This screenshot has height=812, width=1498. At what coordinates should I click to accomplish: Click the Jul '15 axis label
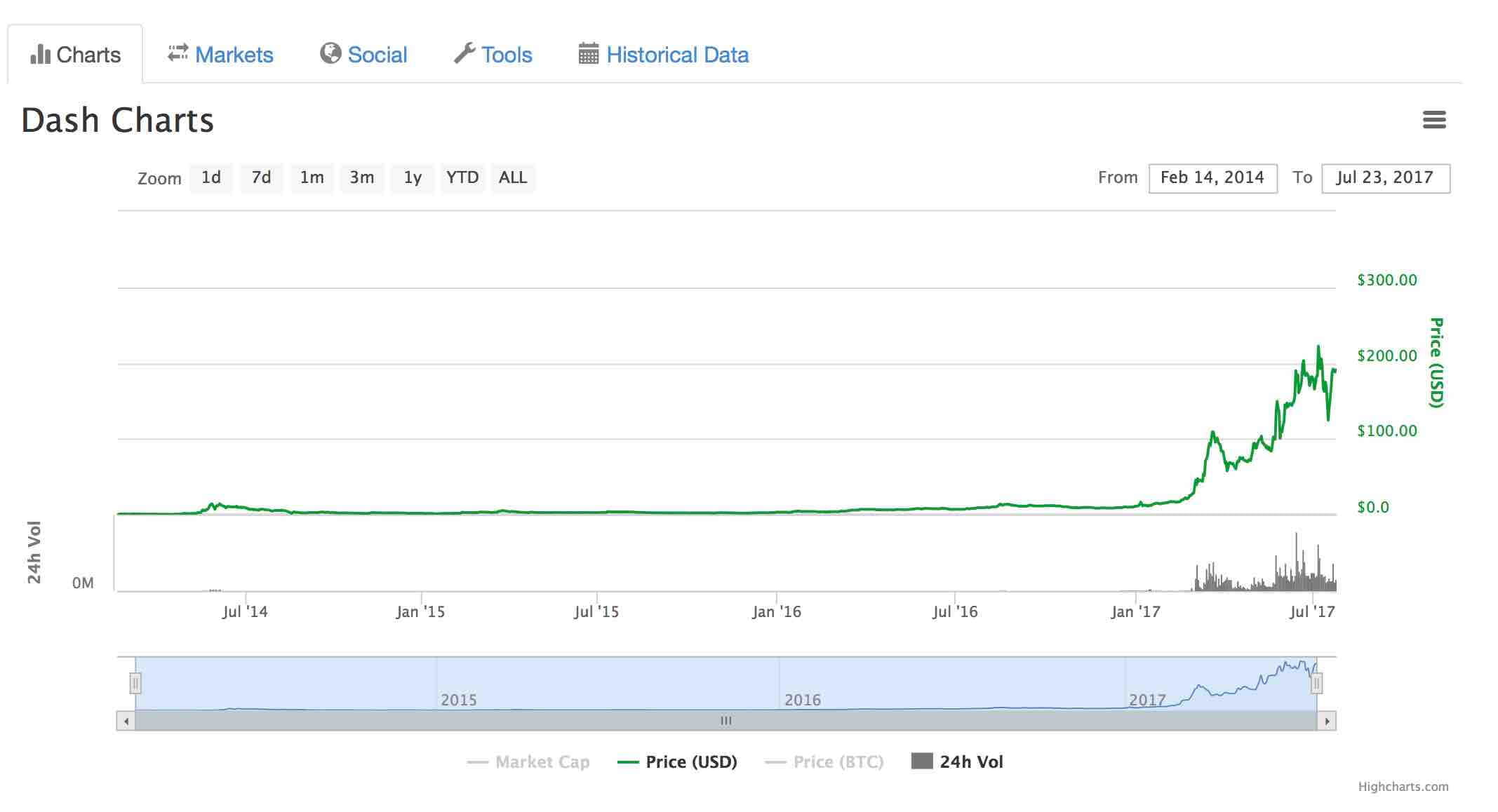pyautogui.click(x=596, y=612)
